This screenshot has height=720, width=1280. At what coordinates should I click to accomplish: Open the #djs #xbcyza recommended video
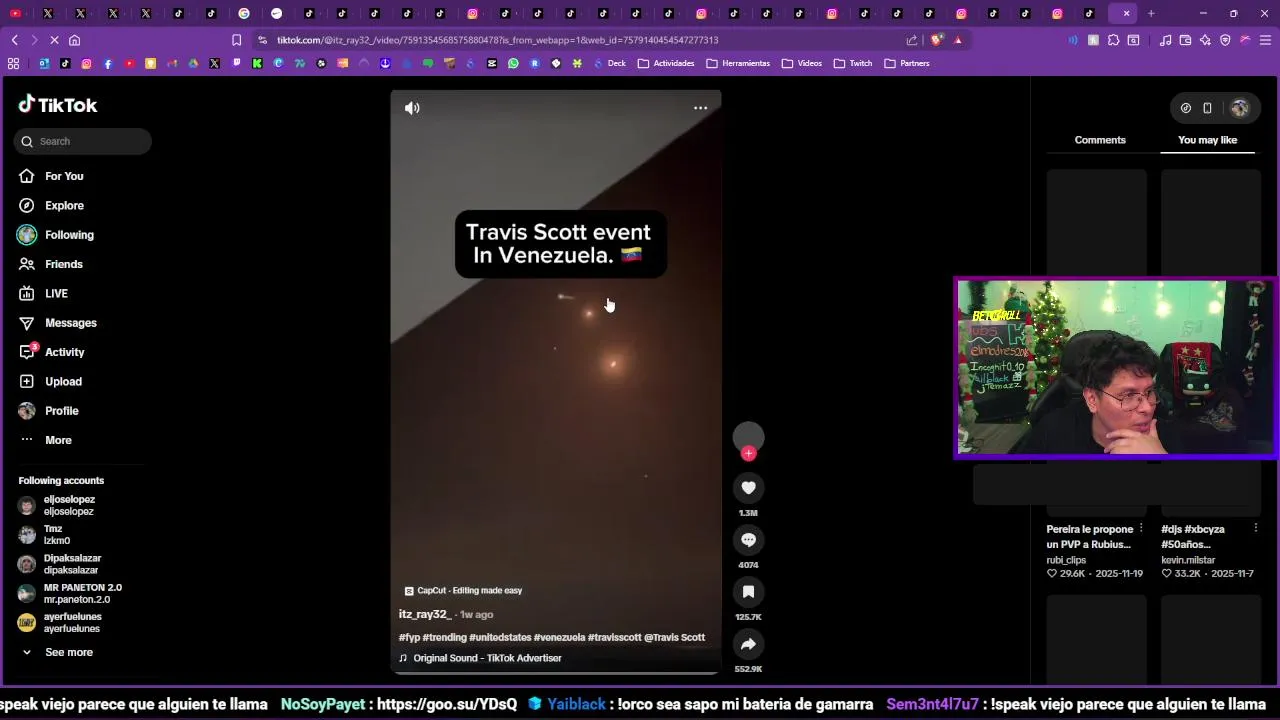(1193, 537)
